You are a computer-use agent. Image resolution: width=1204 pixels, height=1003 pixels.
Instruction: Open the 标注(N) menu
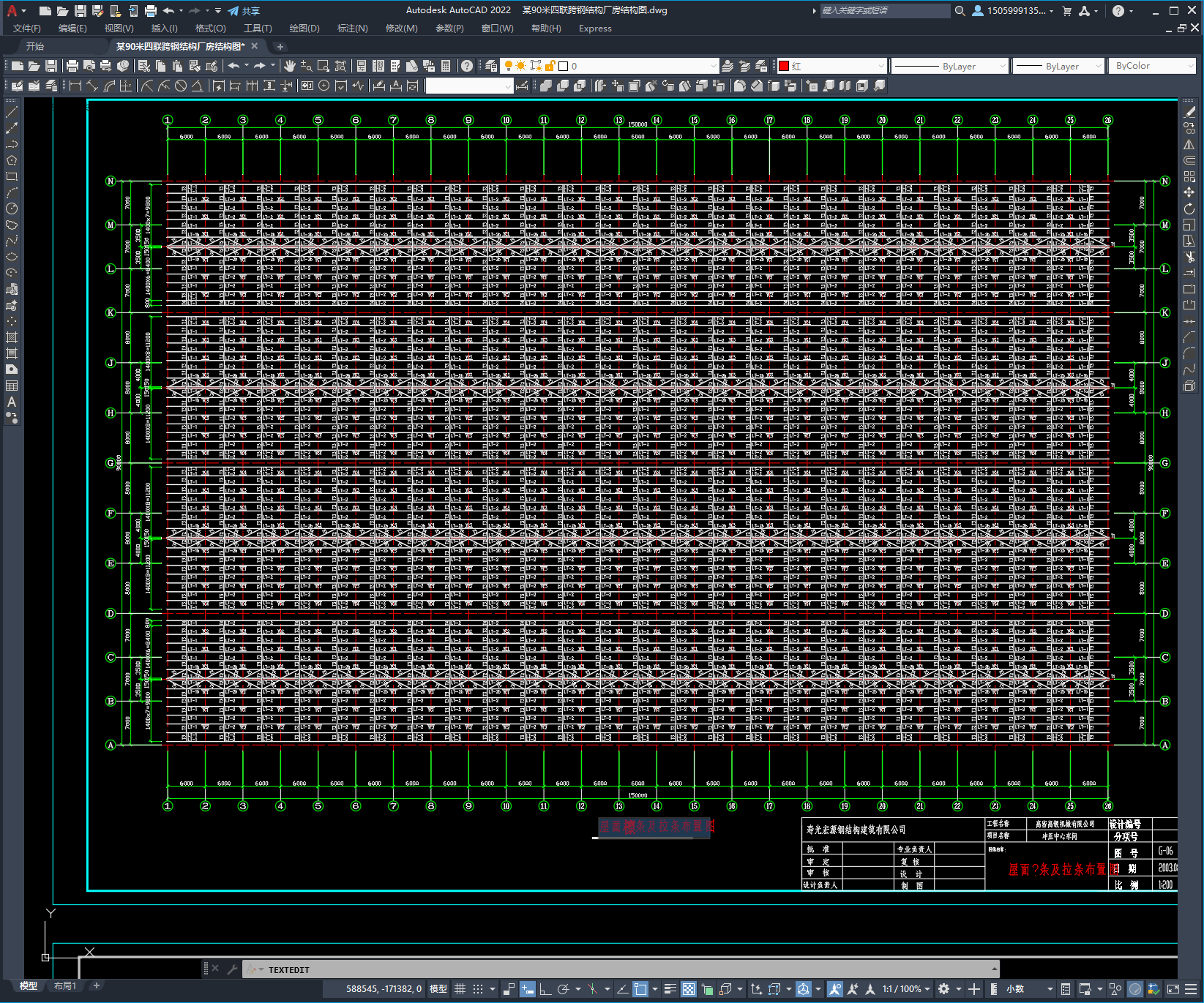[x=352, y=29]
